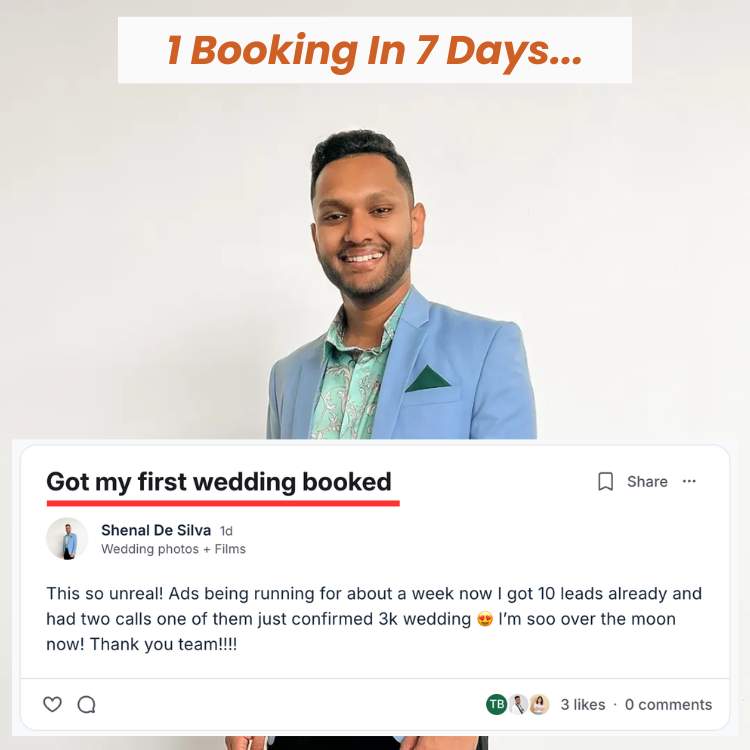Screen dimensions: 750x750
Task: Open the Wedding photos + Films space link
Action: pos(174,549)
